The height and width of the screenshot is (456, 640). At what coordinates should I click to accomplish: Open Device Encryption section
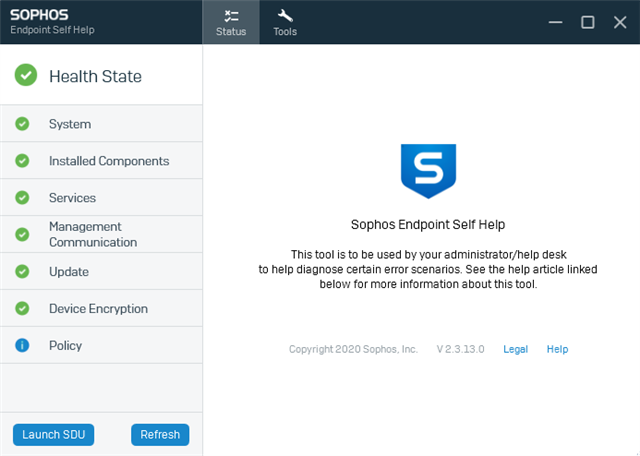pyautogui.click(x=101, y=308)
